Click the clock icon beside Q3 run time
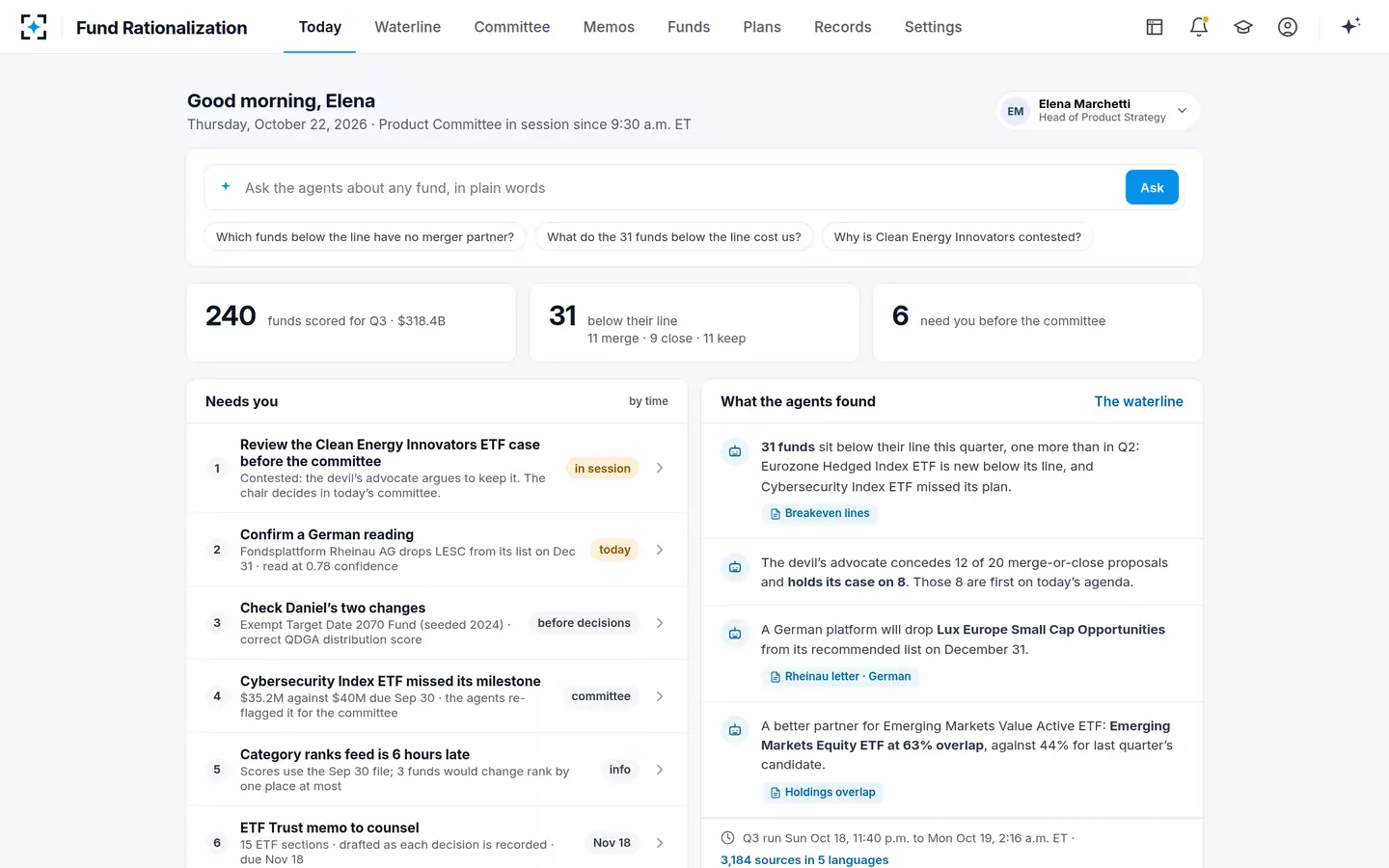 coord(728,838)
